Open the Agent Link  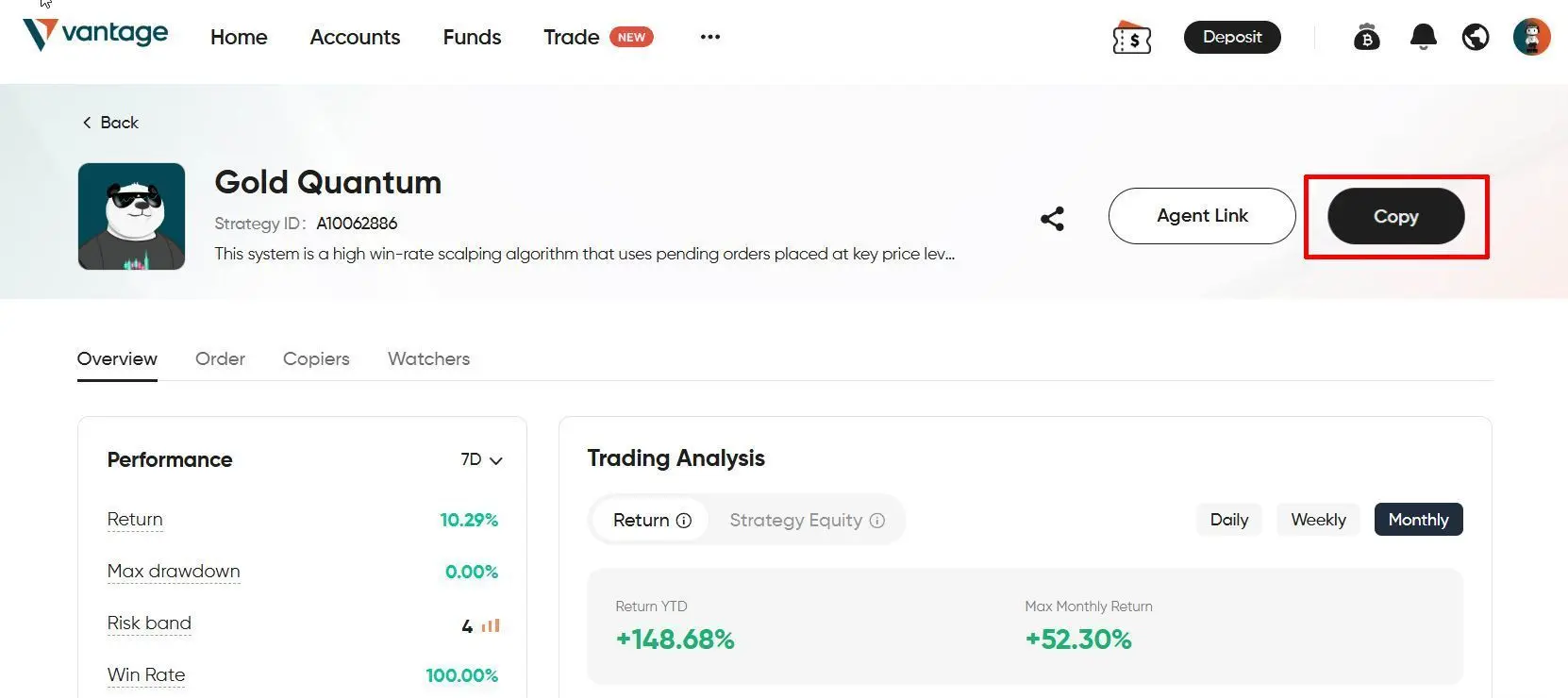coord(1202,216)
